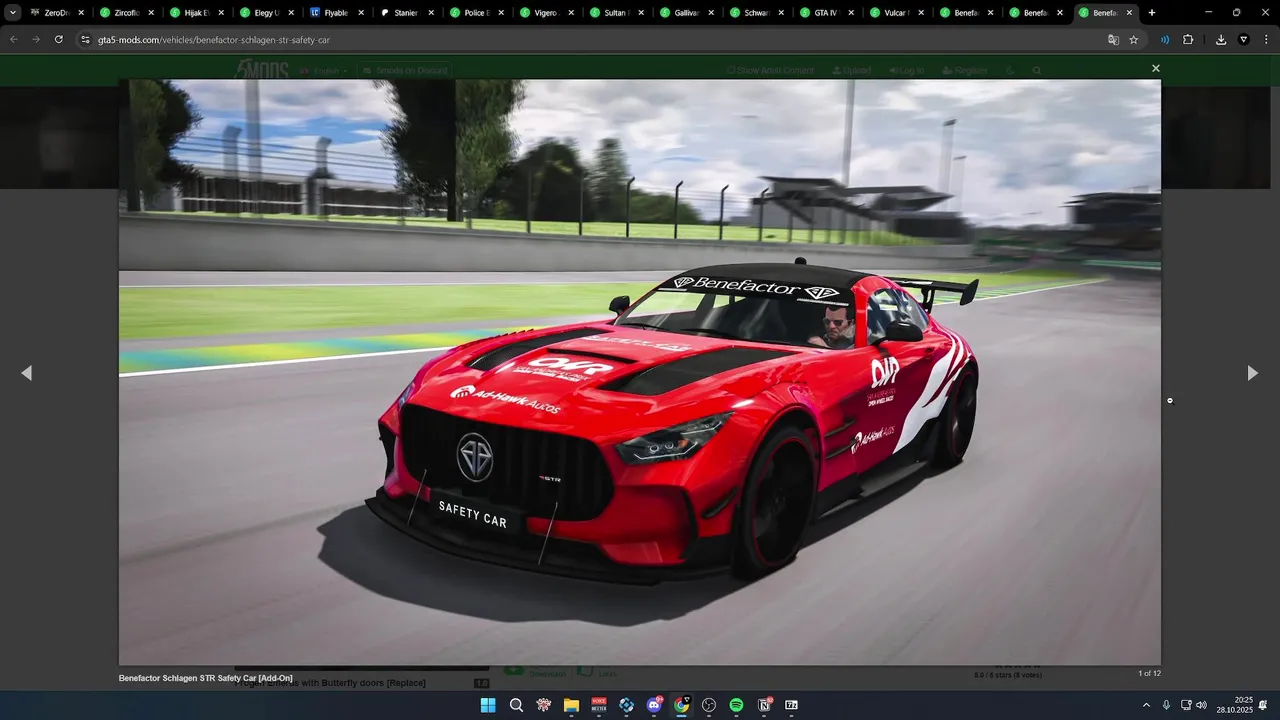The image size is (1280, 720).
Task: Open the notifications bell icon
Action: (1265, 705)
